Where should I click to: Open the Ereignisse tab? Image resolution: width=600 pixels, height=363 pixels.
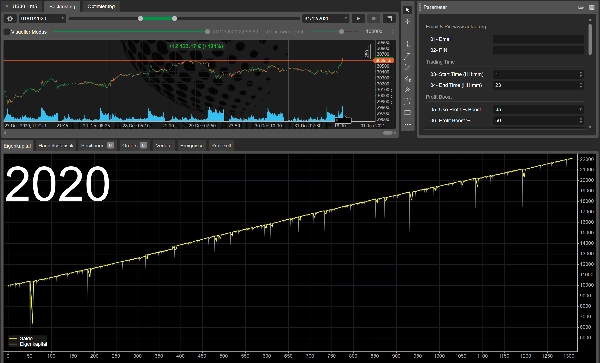pos(191,145)
